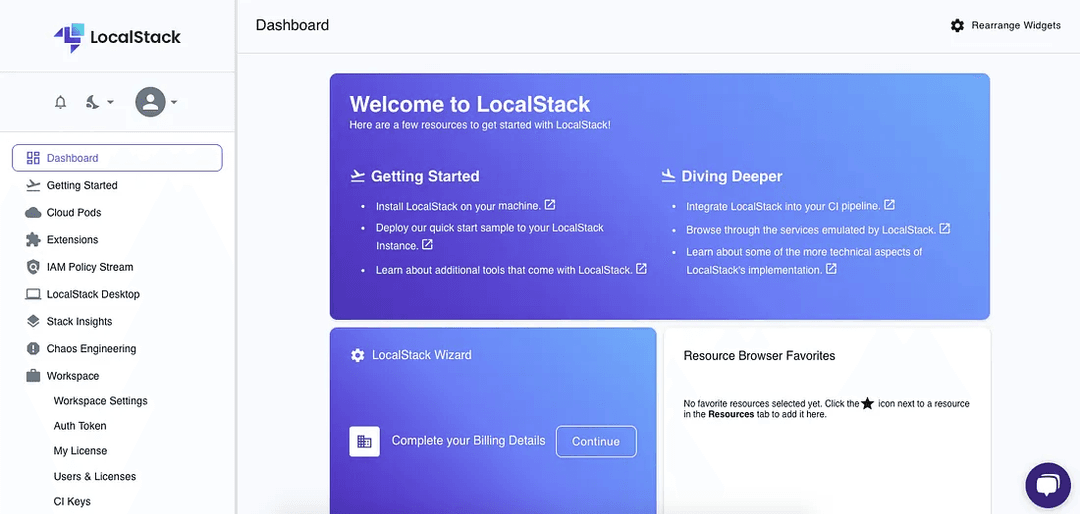
Task: Click Continue for Billing Details
Action: 596,442
